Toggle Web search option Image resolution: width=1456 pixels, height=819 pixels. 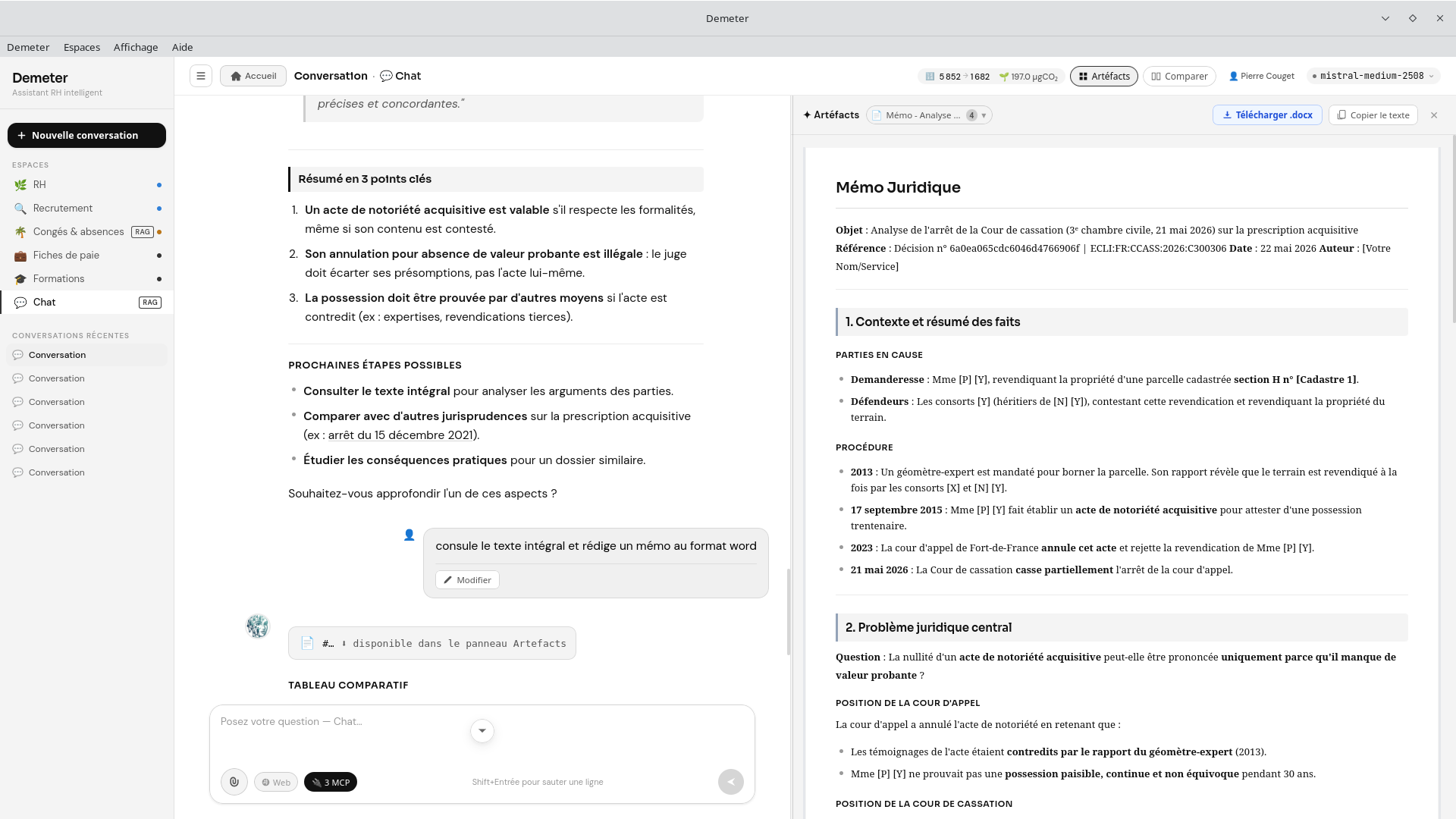(276, 783)
